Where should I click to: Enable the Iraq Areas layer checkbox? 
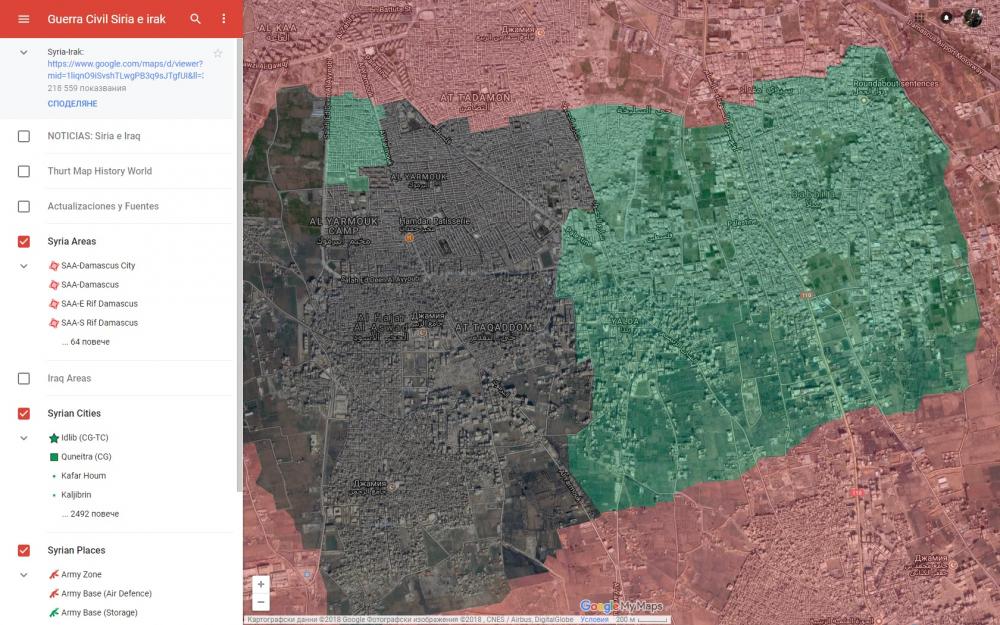(24, 379)
